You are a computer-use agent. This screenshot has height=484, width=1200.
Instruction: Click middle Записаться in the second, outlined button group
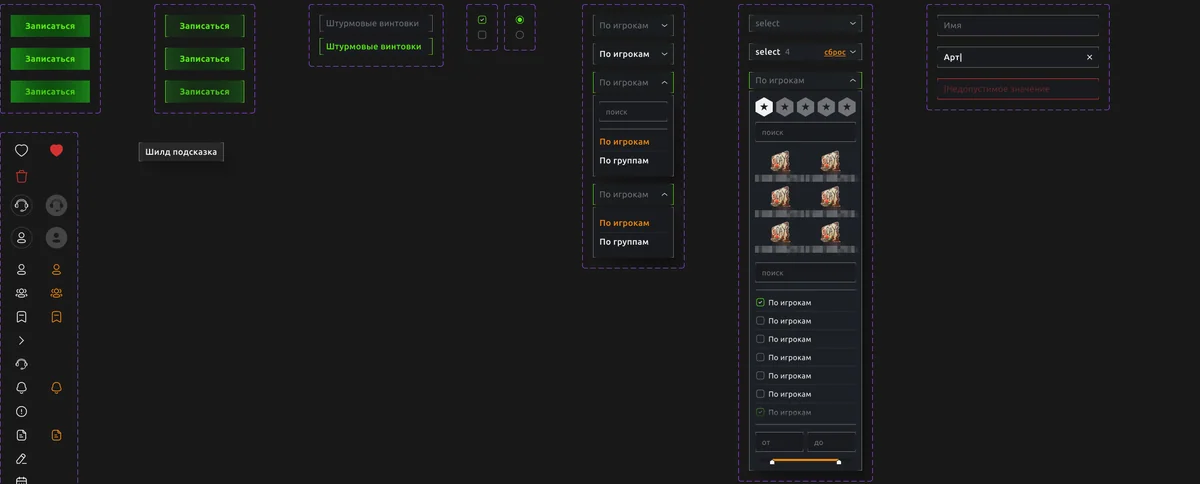[204, 59]
